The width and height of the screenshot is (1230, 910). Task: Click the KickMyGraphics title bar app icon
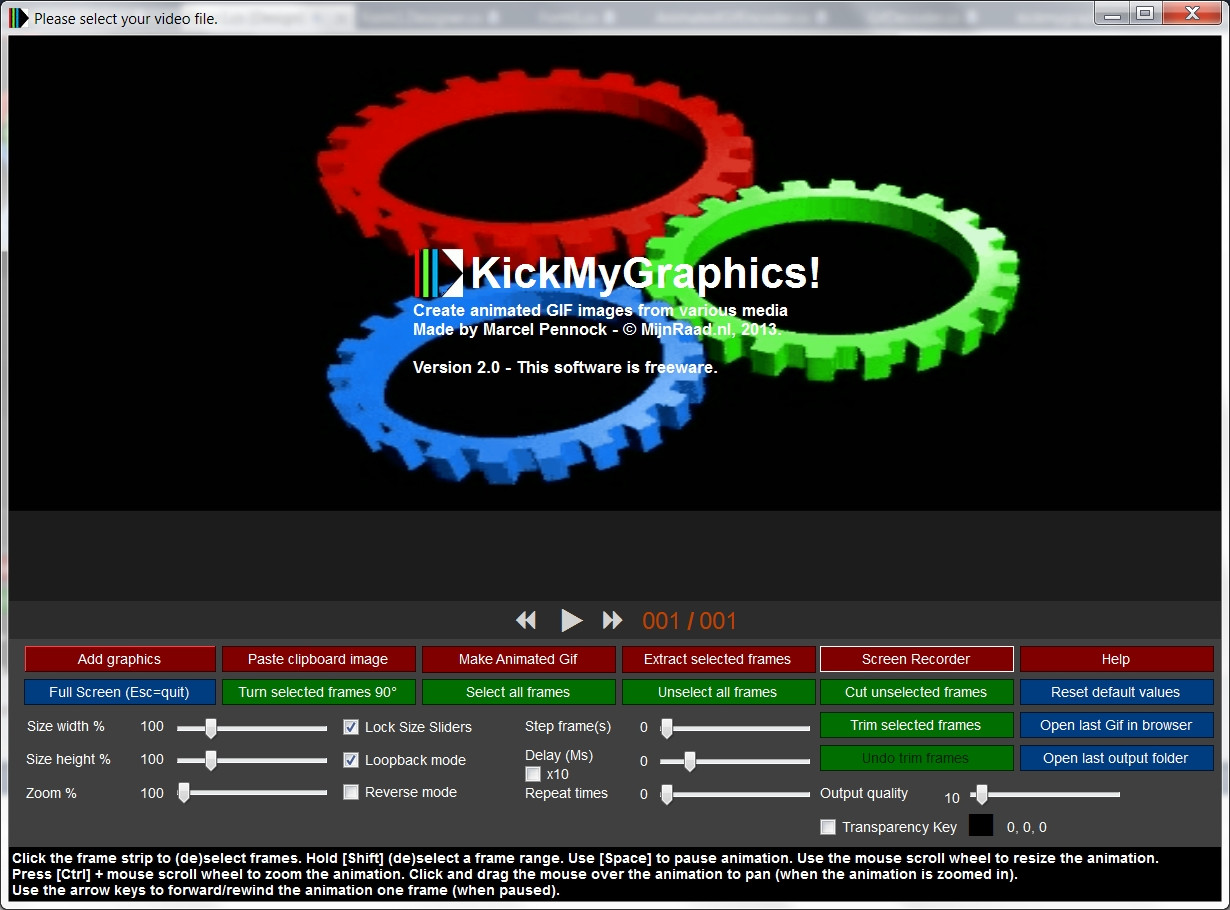(19, 18)
